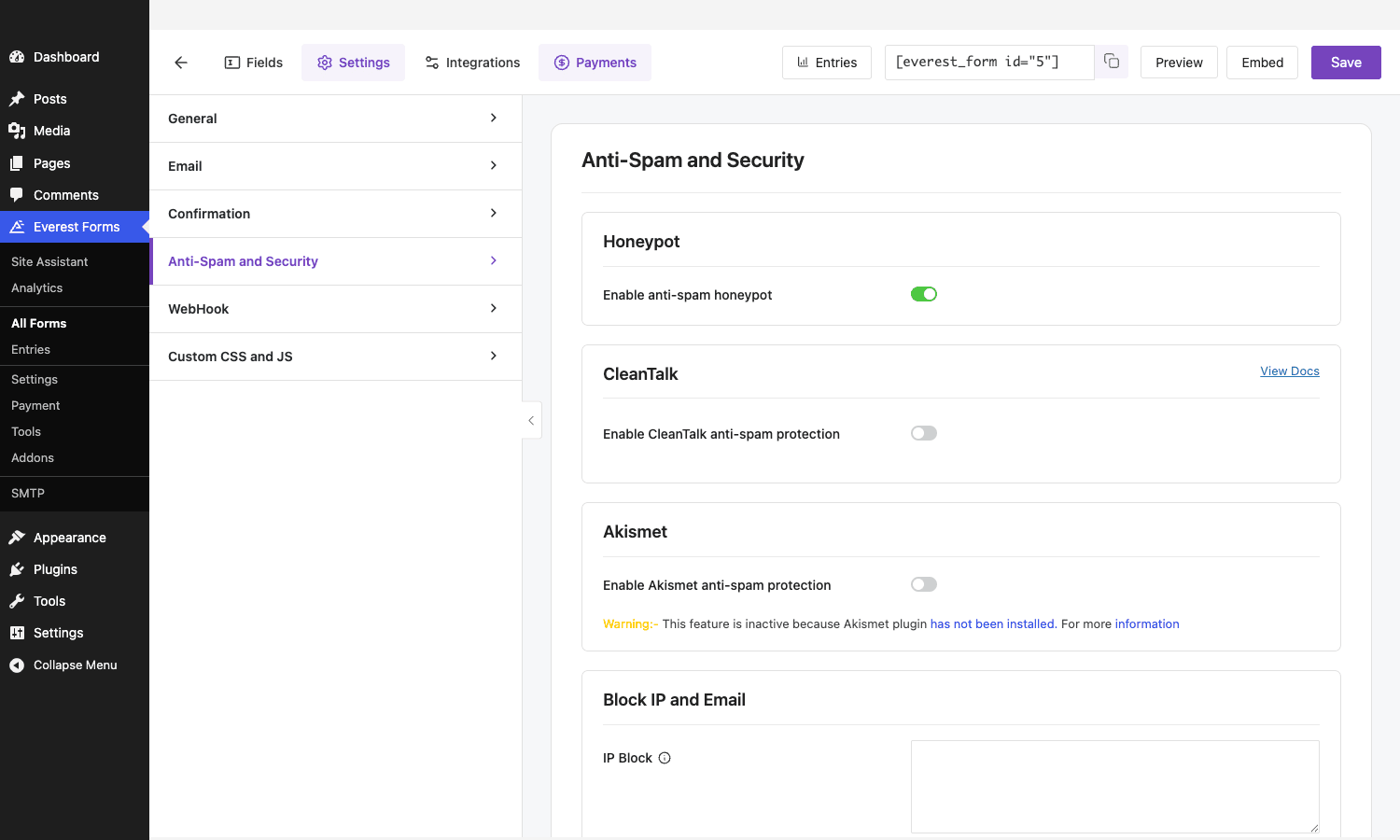The height and width of the screenshot is (840, 1400).
Task: Switch to the Fields tab
Action: pyautogui.click(x=254, y=63)
